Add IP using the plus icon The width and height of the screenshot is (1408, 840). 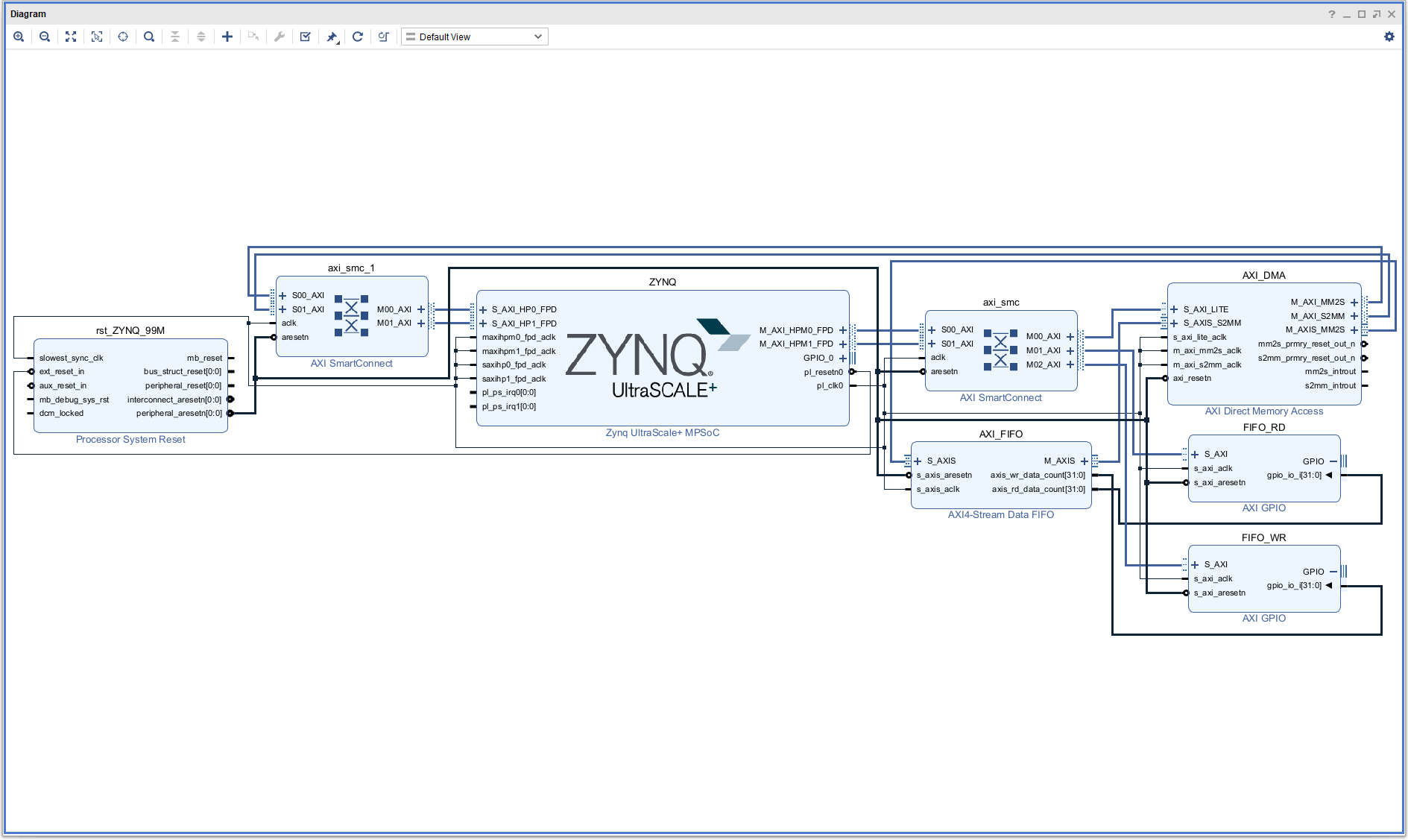click(x=227, y=37)
